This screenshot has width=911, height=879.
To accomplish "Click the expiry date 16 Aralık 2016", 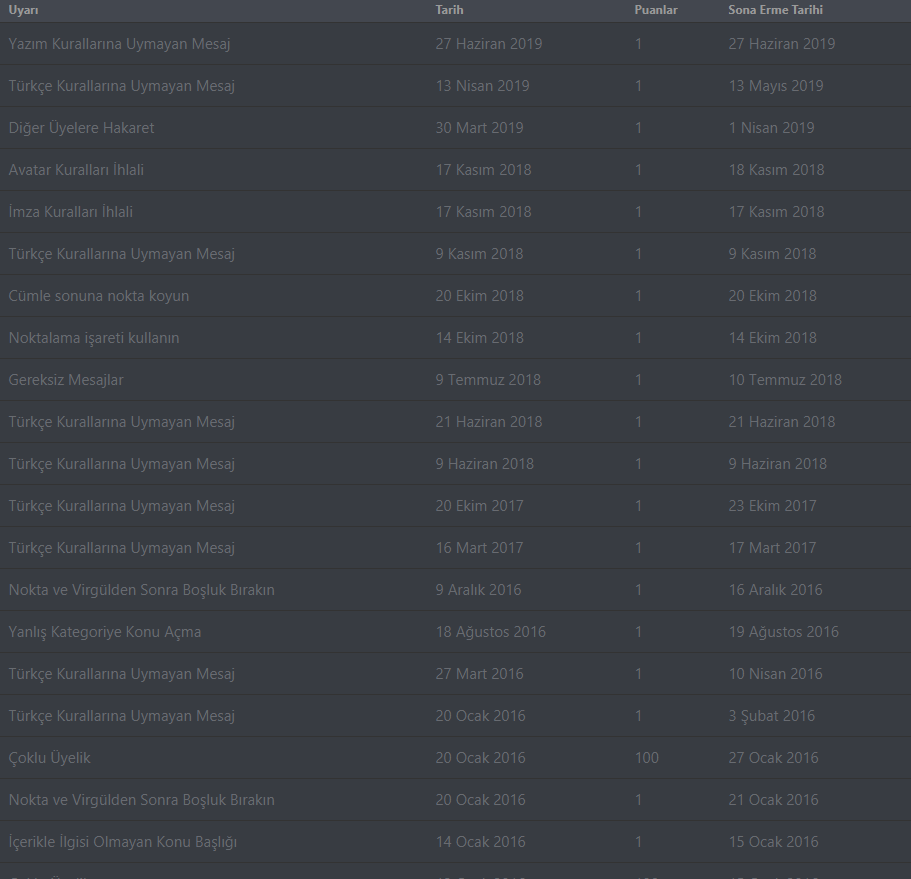I will point(776,590).
